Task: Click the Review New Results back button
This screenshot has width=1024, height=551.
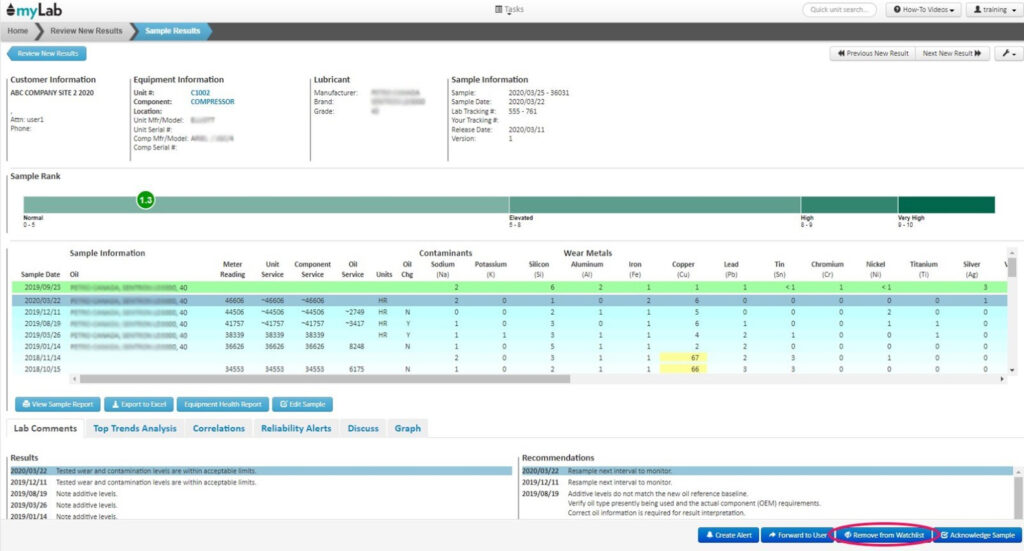Action: [47, 54]
